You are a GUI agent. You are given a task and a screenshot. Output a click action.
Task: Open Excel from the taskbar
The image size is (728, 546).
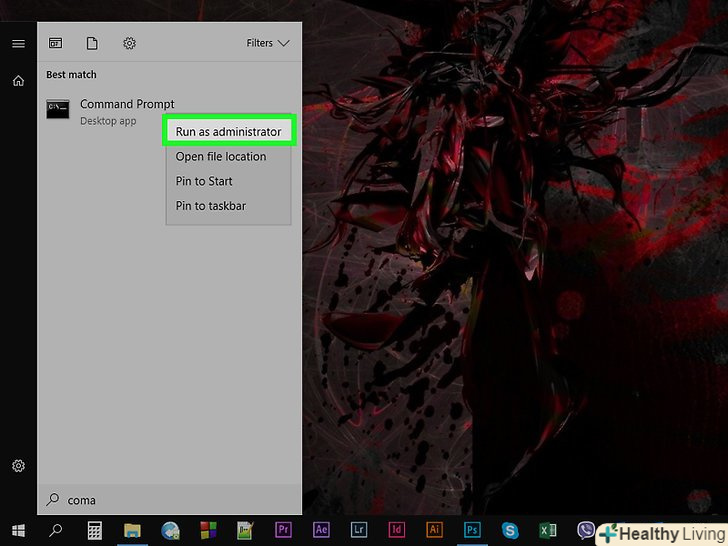[548, 530]
